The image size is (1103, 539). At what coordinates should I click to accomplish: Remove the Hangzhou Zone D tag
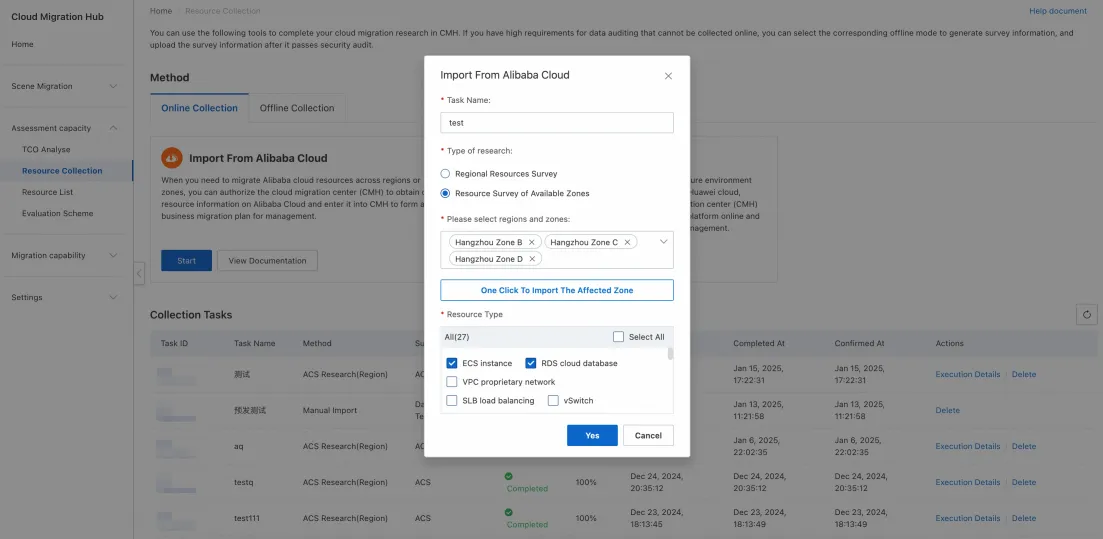click(x=533, y=259)
